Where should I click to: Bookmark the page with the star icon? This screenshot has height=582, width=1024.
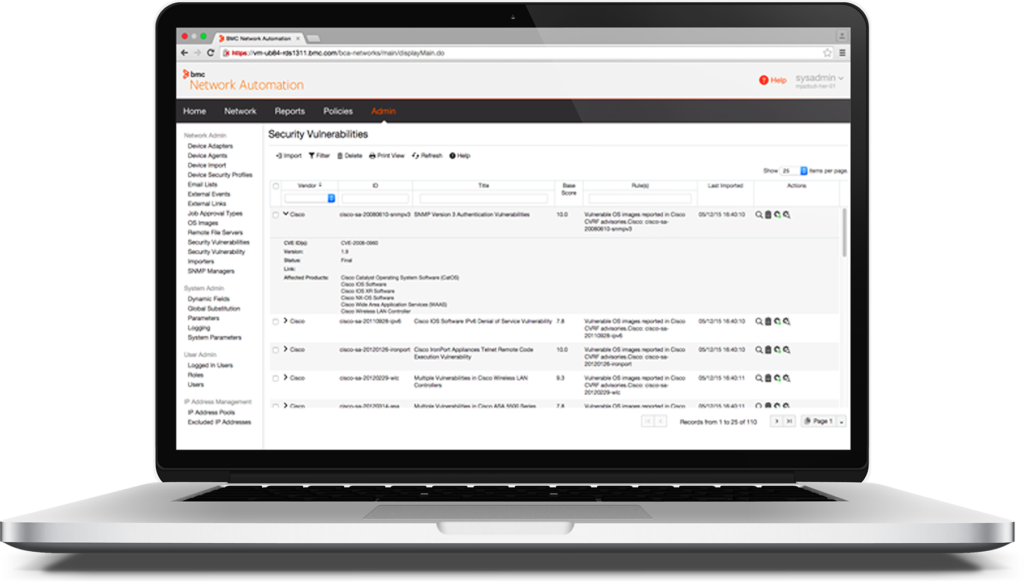(827, 53)
